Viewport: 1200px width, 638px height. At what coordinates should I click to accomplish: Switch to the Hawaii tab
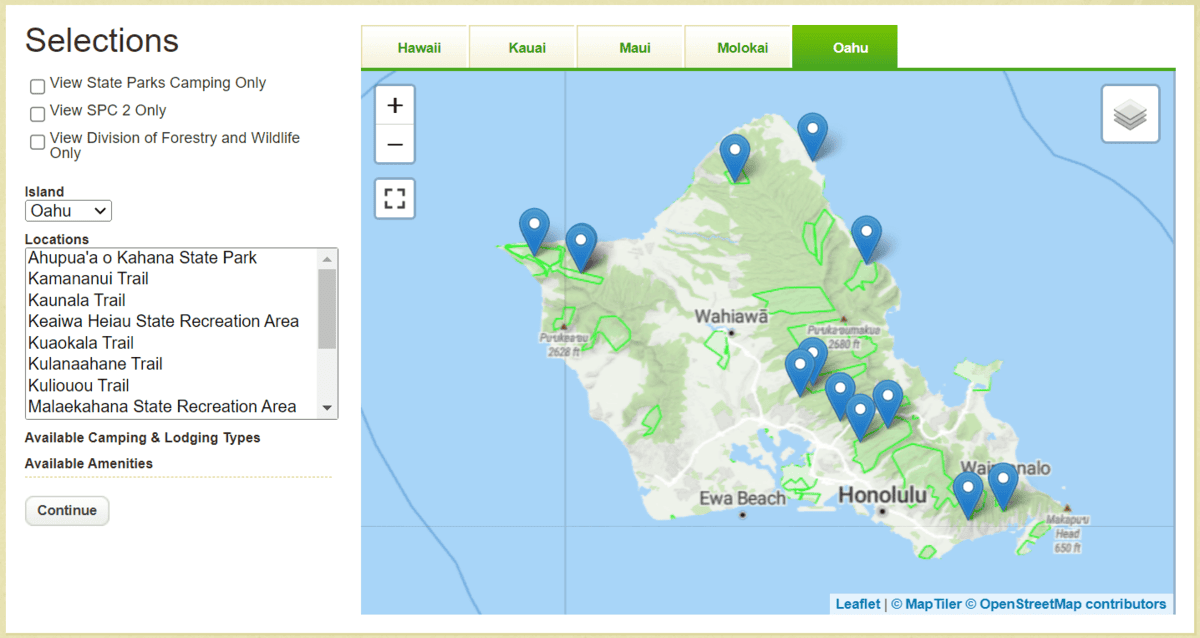419,47
